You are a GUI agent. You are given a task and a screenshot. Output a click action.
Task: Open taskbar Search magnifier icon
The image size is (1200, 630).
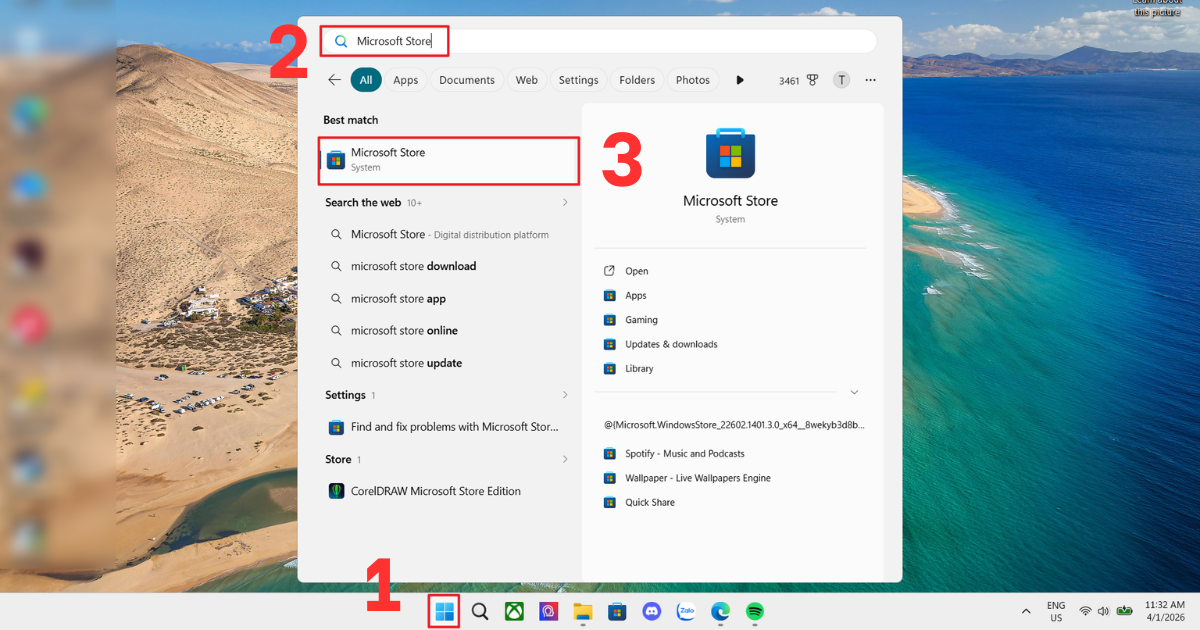click(480, 611)
